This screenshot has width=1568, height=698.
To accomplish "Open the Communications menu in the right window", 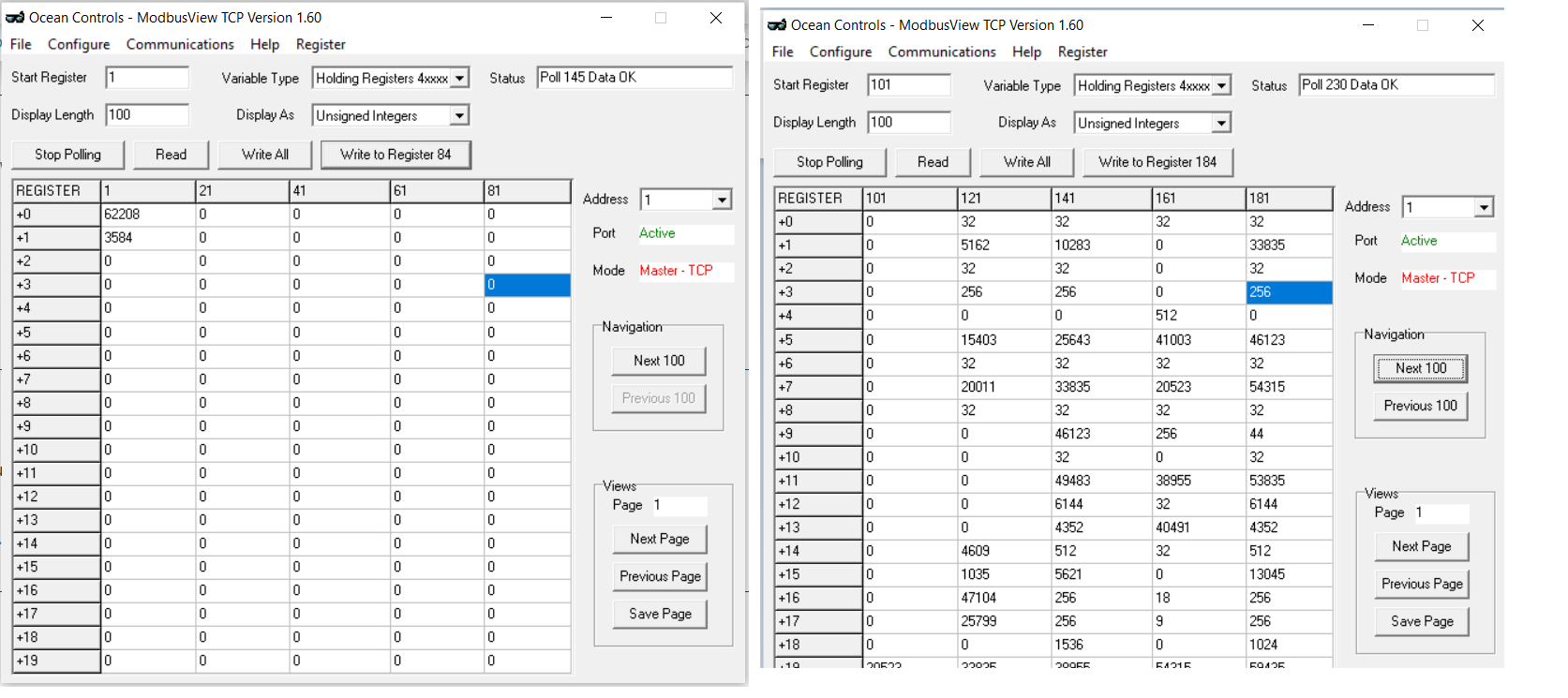I will coord(942,52).
